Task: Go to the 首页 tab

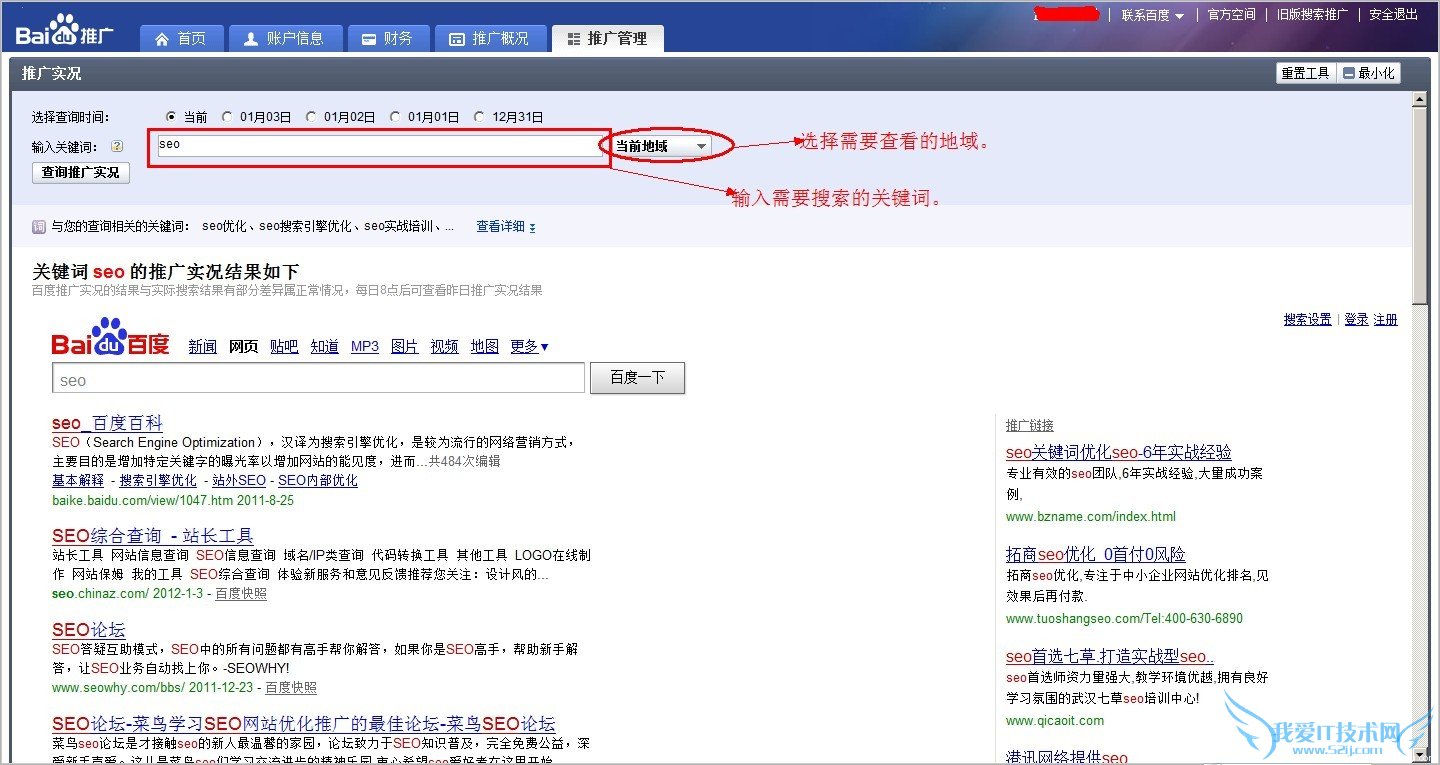Action: pyautogui.click(x=181, y=38)
